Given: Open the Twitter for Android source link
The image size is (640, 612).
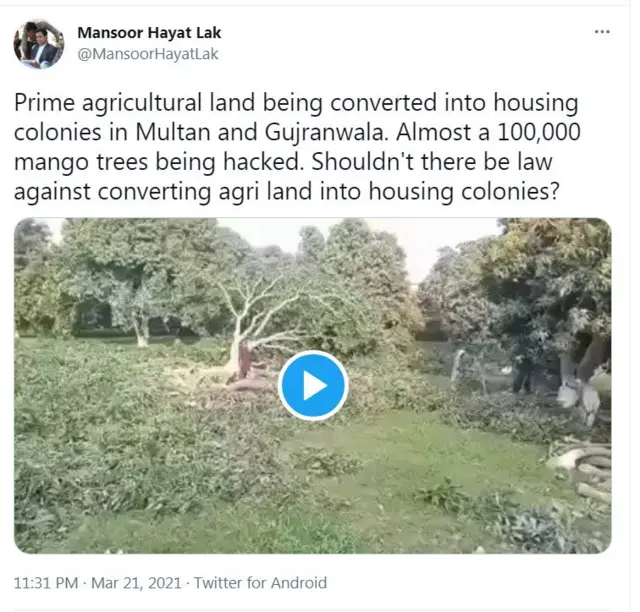Looking at the screenshot, I should point(260,583).
